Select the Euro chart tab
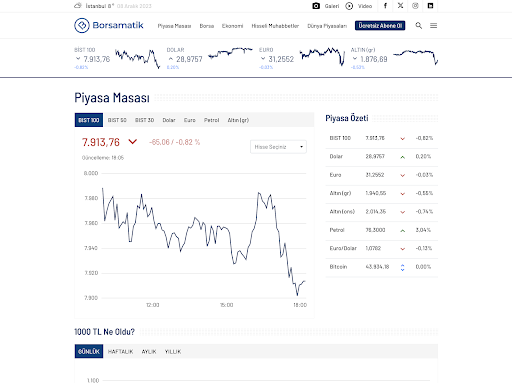The height and width of the screenshot is (383, 512). coord(190,120)
